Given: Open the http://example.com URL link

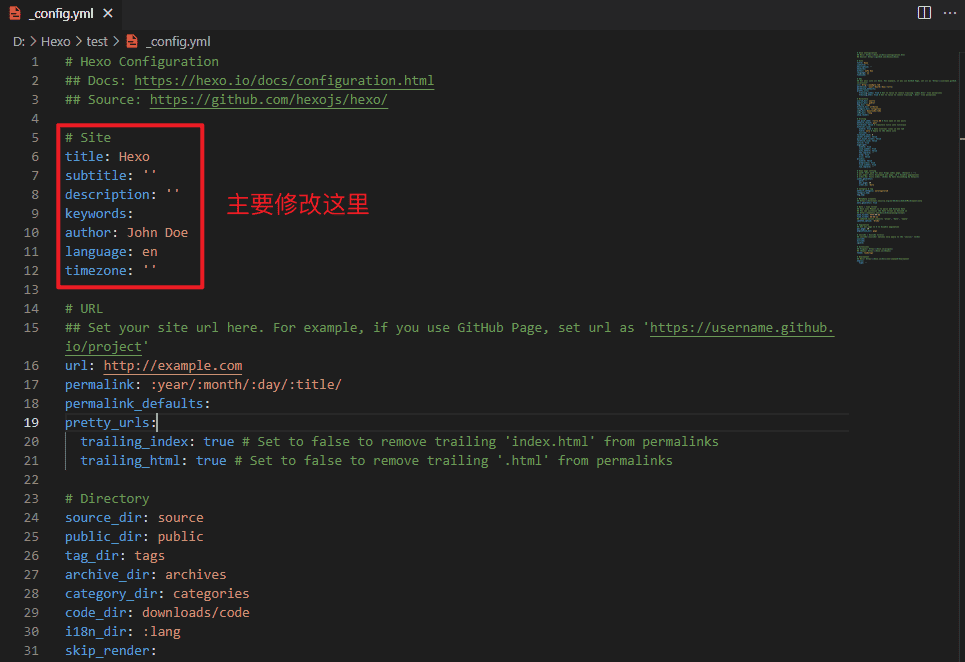Looking at the screenshot, I should (x=172, y=365).
